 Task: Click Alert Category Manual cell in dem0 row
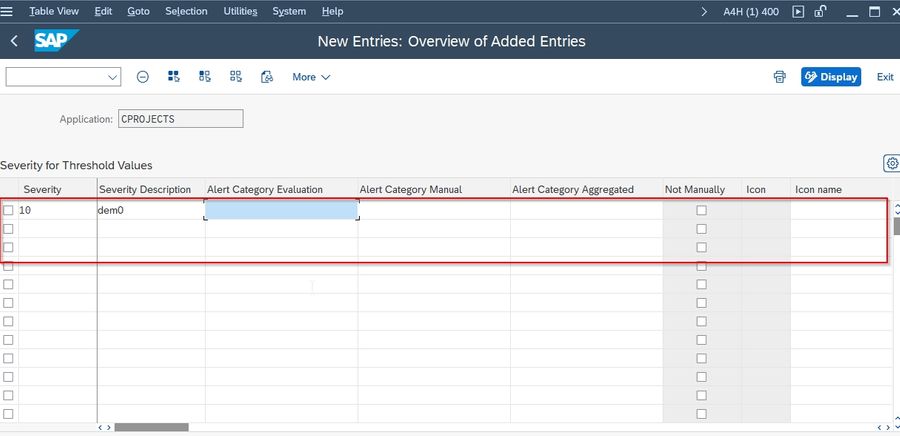coord(434,211)
